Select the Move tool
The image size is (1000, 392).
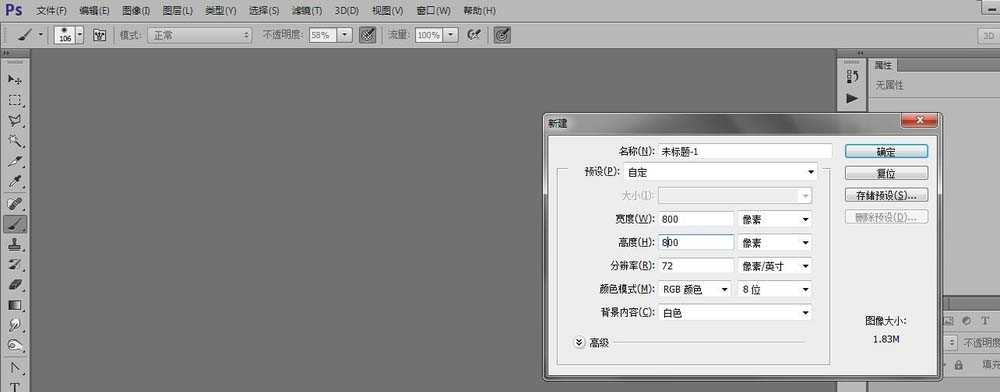15,79
